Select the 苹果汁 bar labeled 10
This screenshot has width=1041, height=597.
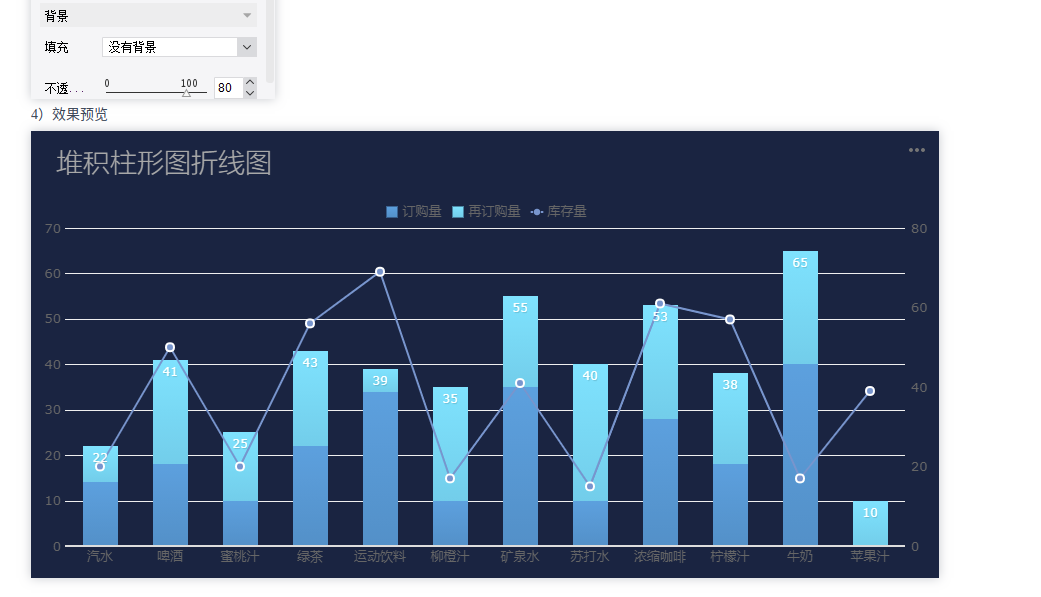point(870,523)
